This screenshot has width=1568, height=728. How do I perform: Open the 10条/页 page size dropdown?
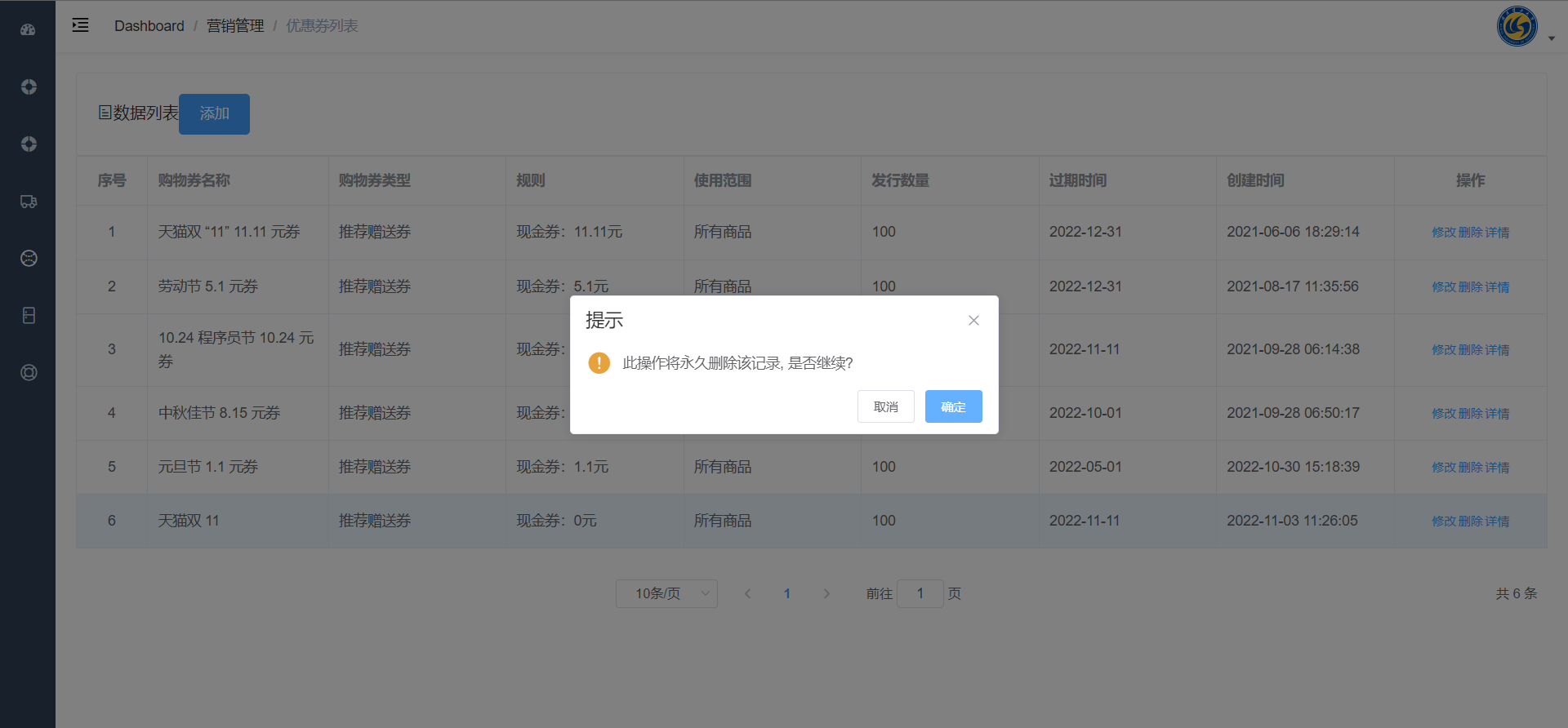click(x=666, y=593)
